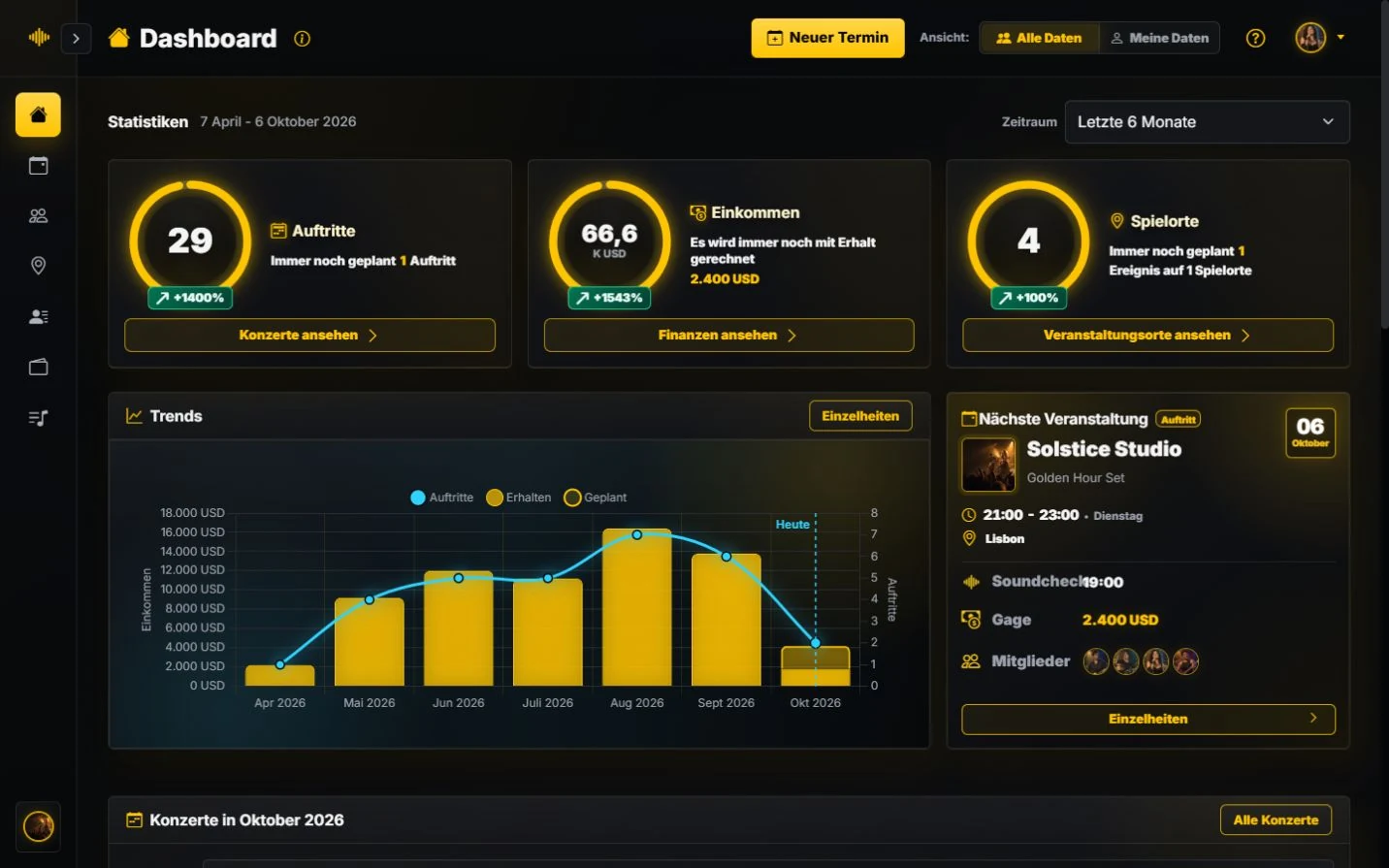Expand the user avatar menu arrow
This screenshot has width=1389, height=868.
[x=1341, y=37]
